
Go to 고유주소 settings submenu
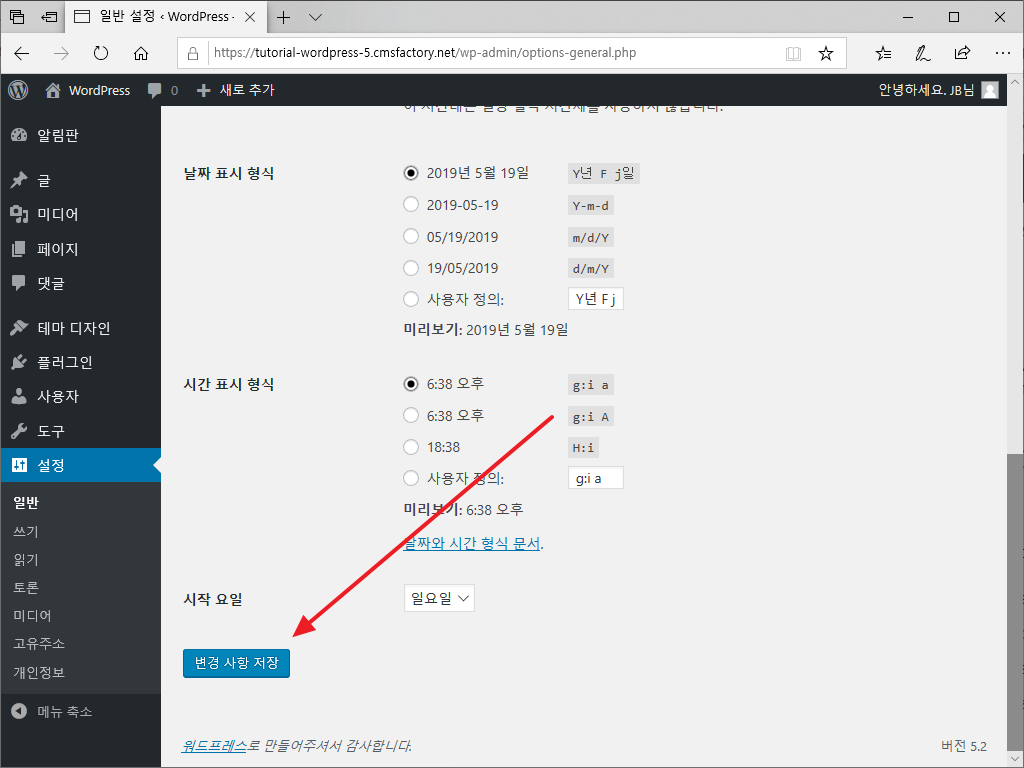39,643
